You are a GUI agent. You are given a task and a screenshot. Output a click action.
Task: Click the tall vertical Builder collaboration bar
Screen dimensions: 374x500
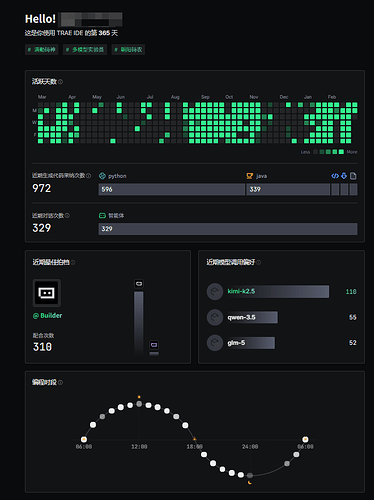(x=139, y=323)
